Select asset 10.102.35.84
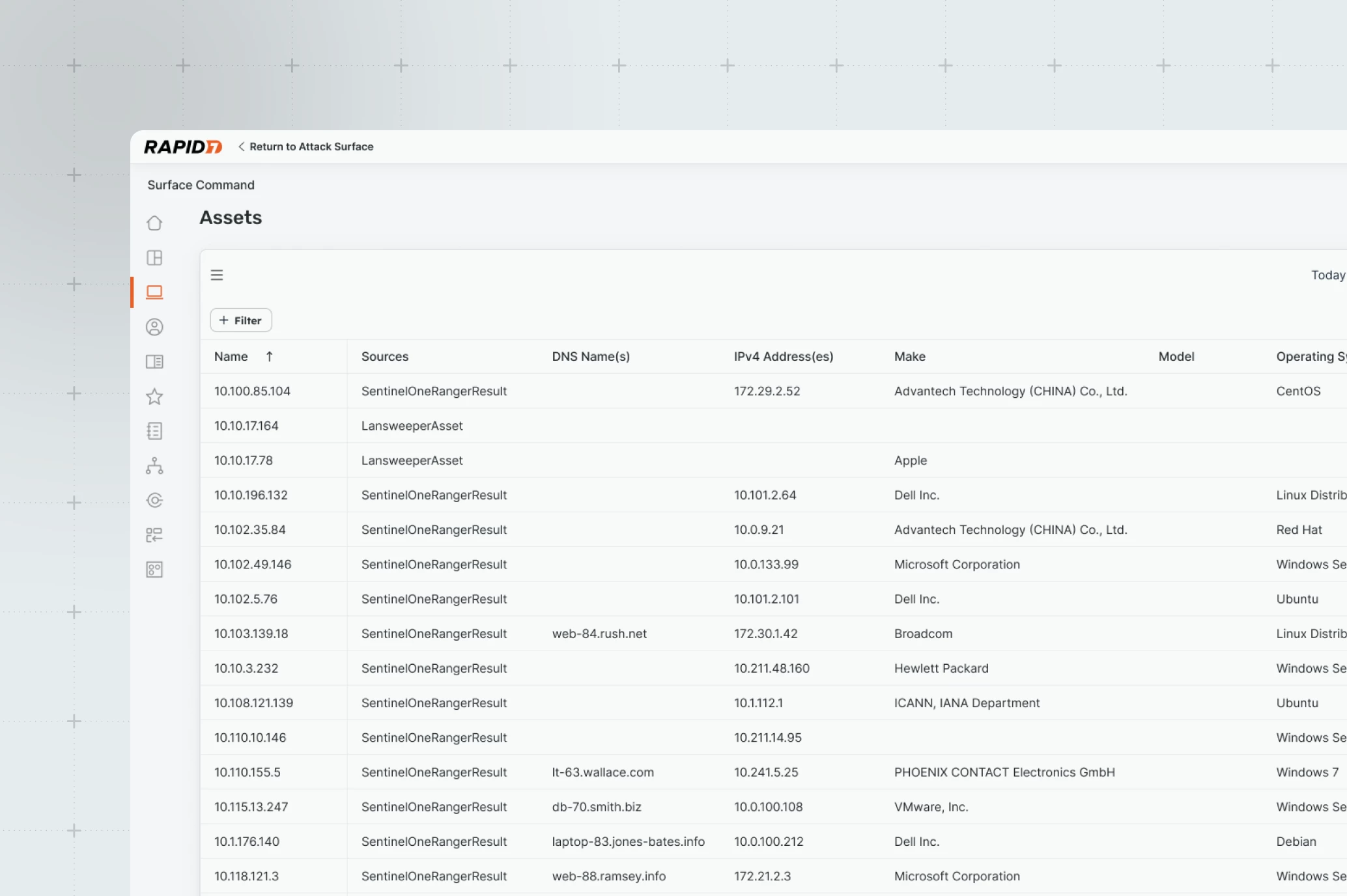Image resolution: width=1347 pixels, height=896 pixels. pyautogui.click(x=250, y=529)
